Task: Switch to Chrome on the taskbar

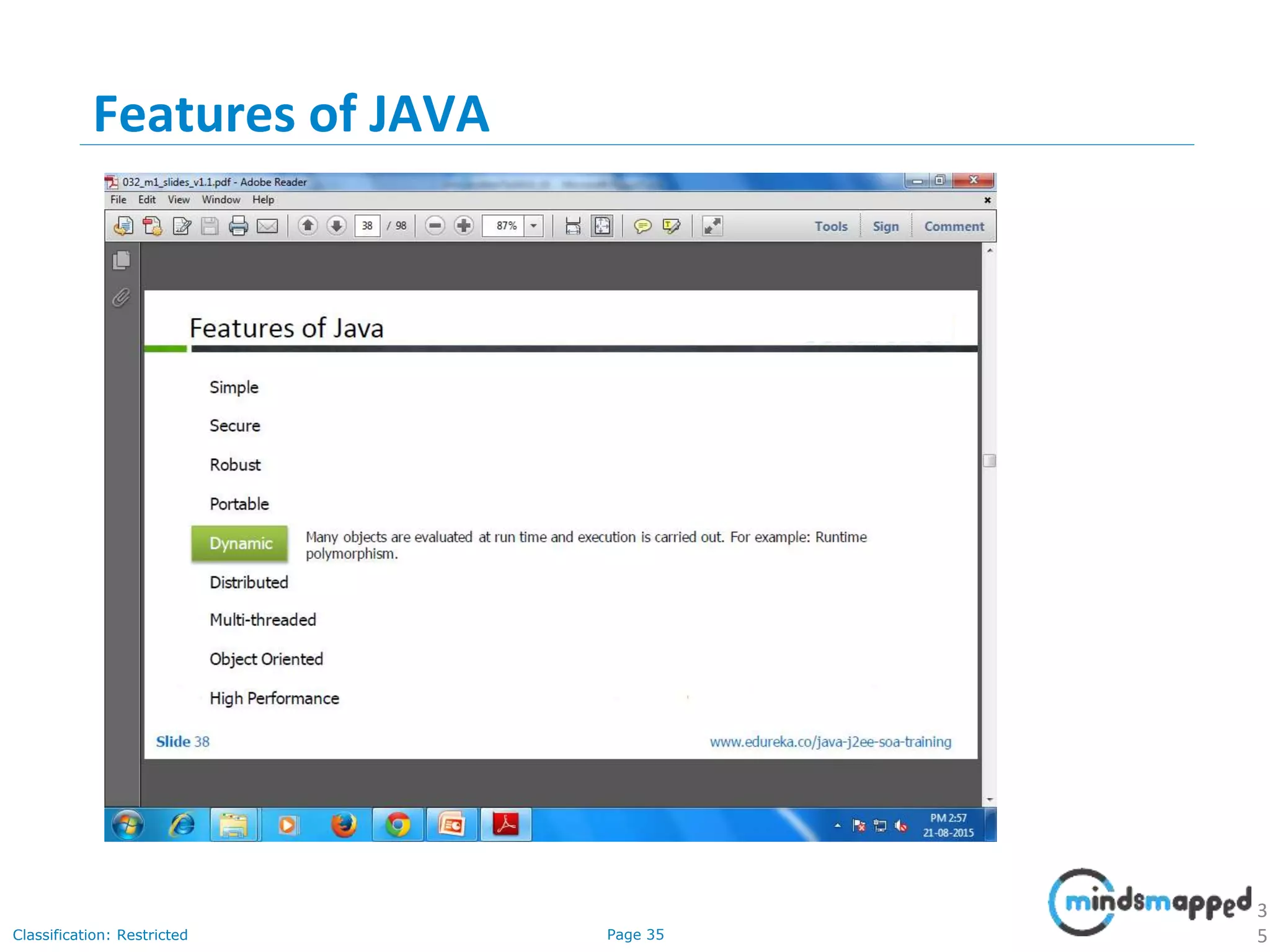Action: [x=397, y=825]
